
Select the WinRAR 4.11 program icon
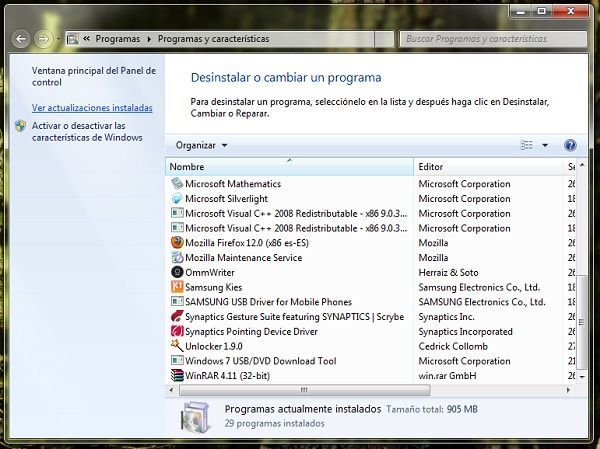(177, 376)
